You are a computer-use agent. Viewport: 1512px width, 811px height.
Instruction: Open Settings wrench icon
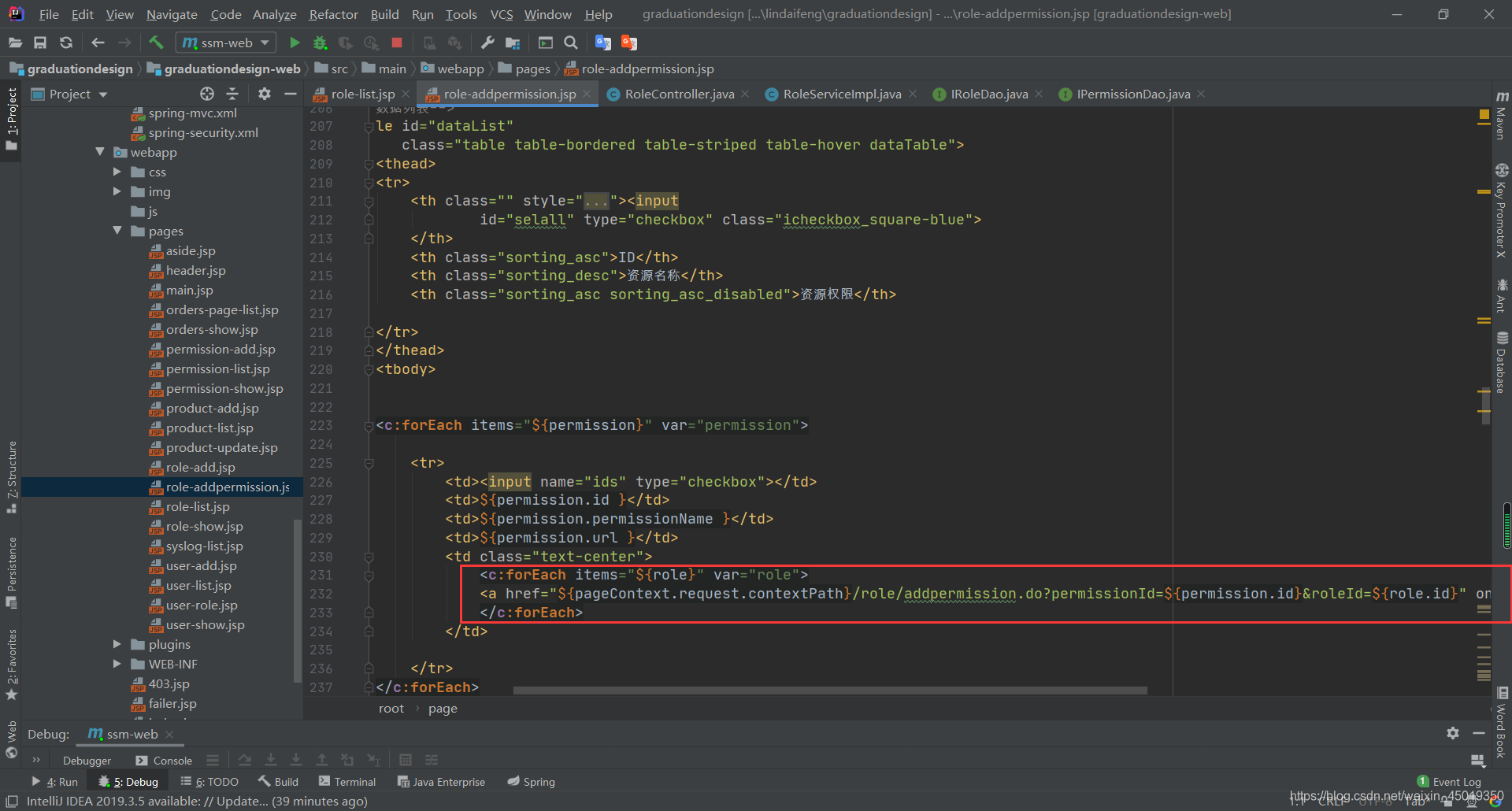[x=487, y=43]
